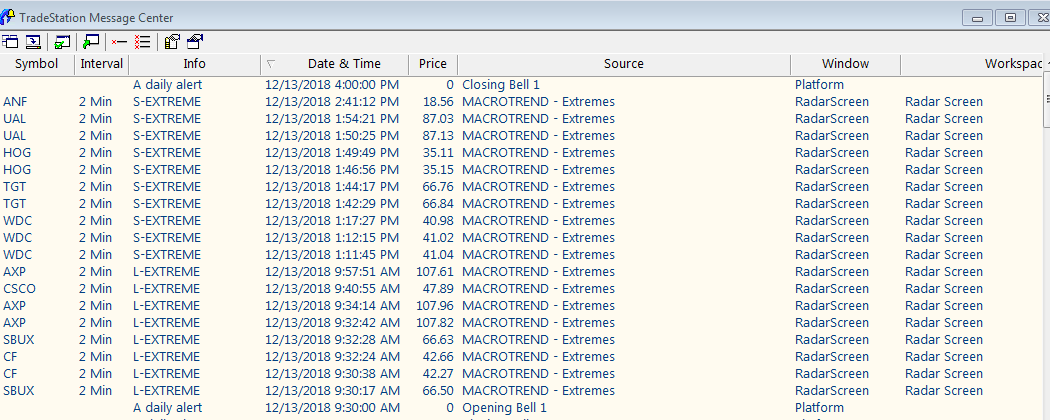The image size is (1050, 420).
Task: Click the price 35.15 cell
Action: click(x=438, y=169)
